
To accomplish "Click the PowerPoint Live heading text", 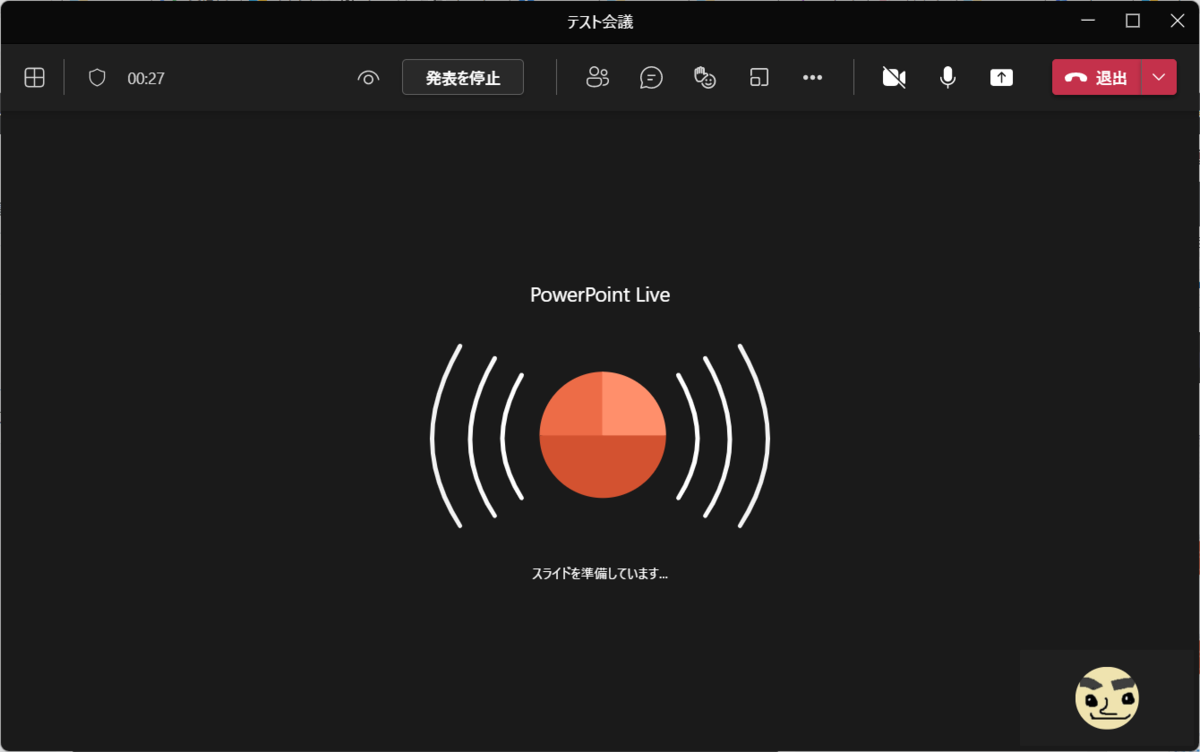I will pos(600,295).
